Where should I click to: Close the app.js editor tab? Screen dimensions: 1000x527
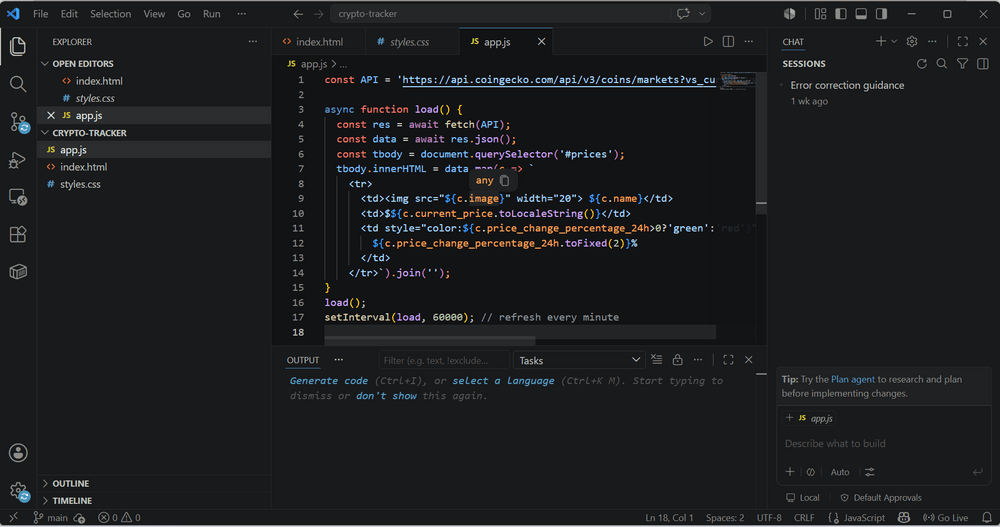(541, 41)
